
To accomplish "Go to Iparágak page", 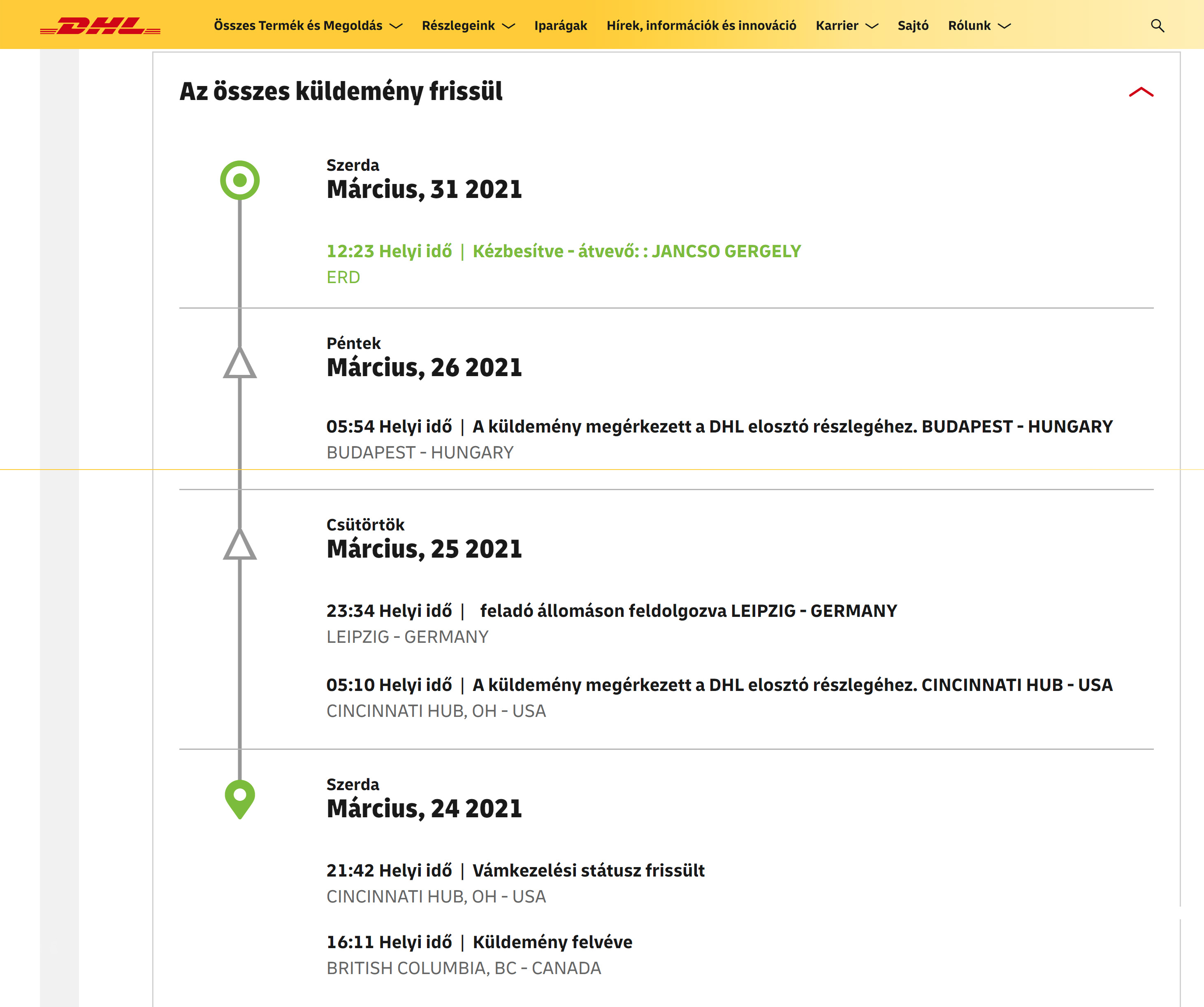I will click(560, 26).
